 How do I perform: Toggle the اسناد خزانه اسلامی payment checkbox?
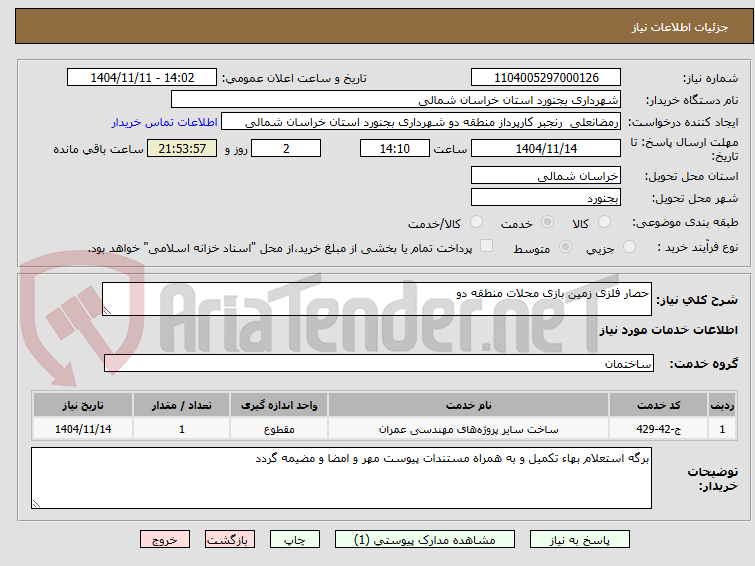pyautogui.click(x=487, y=246)
